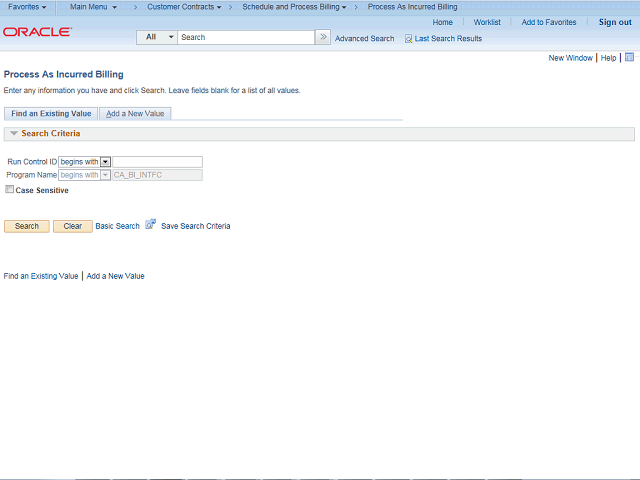The image size is (640, 480).
Task: Tick the Case Sensitive checkbox
Action: pyautogui.click(x=9, y=189)
